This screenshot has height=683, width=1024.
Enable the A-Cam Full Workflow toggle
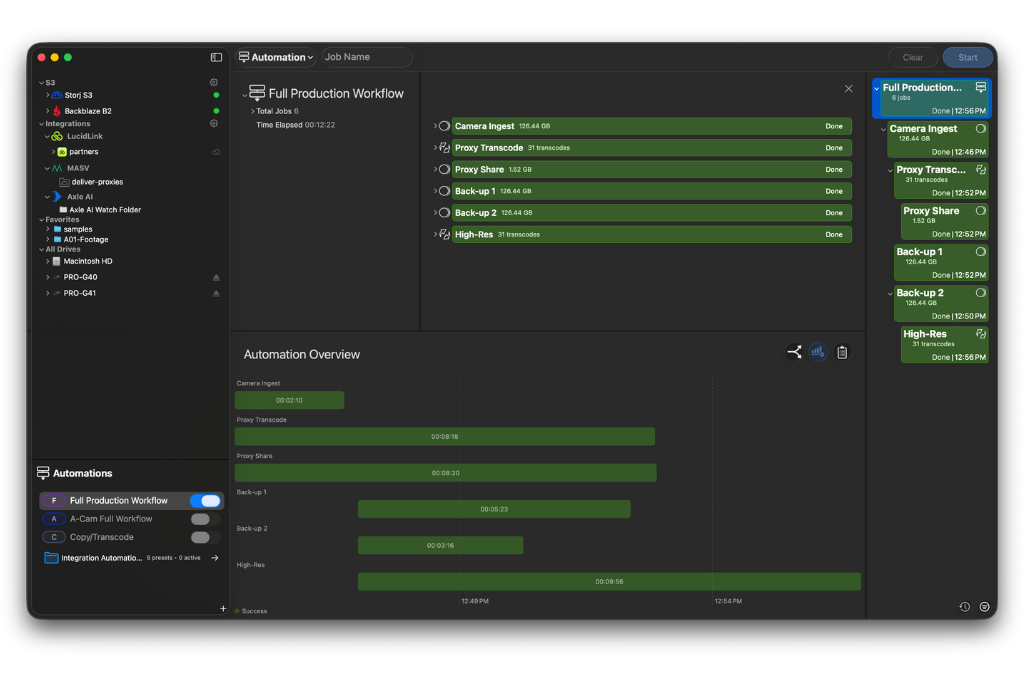click(x=205, y=519)
